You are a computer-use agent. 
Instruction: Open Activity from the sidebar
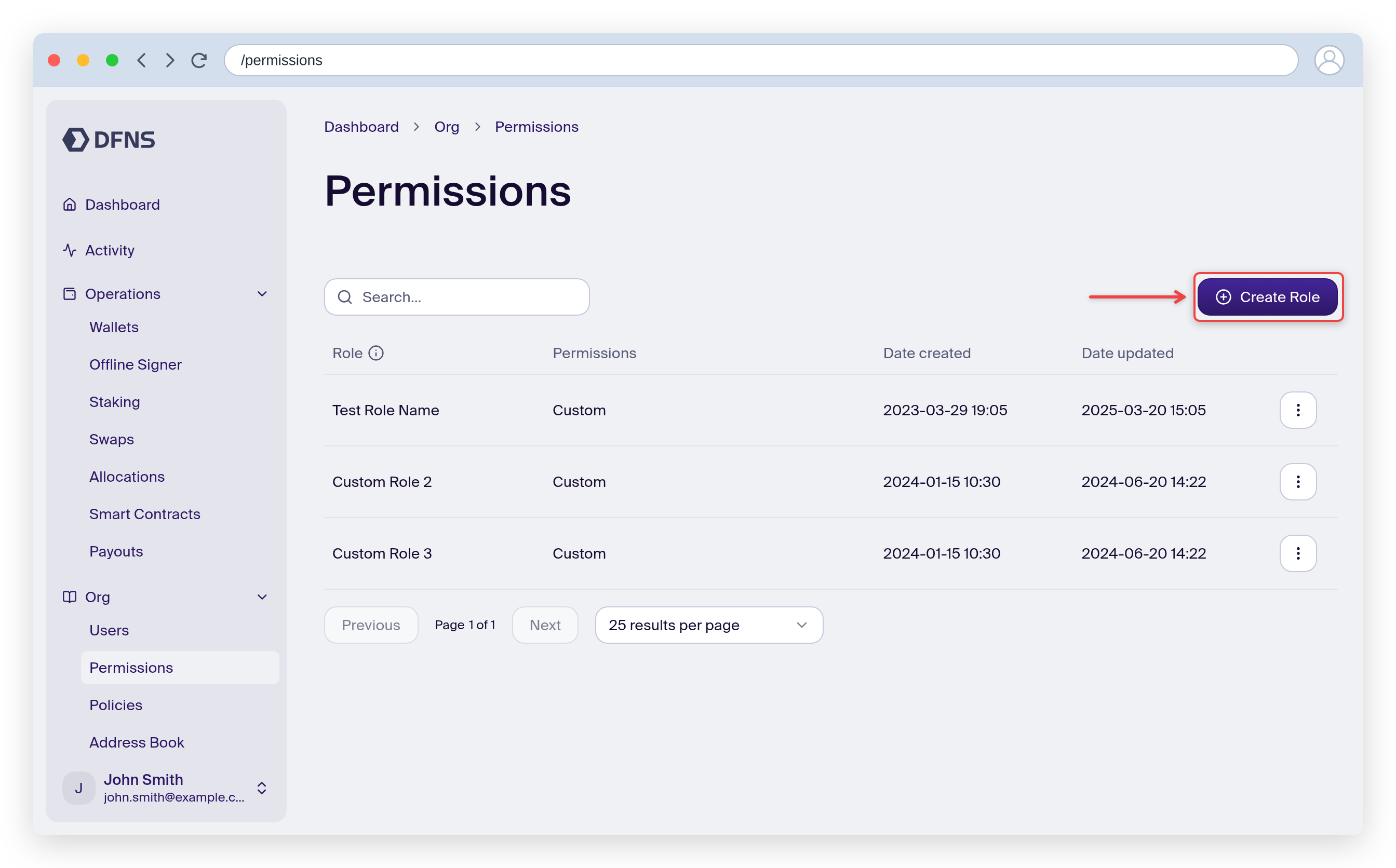coord(110,250)
